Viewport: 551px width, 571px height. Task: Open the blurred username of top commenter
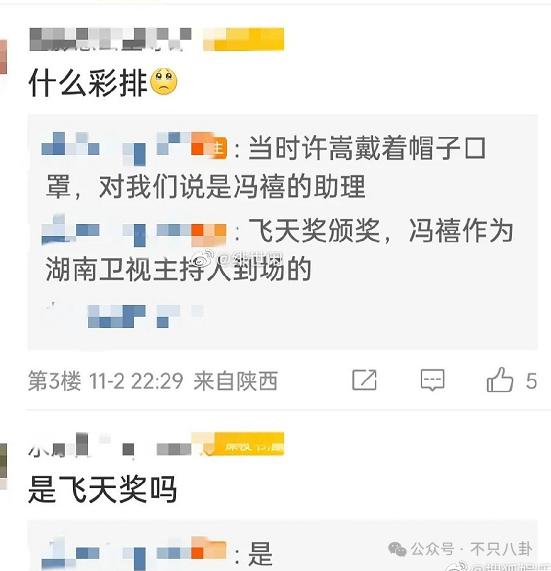[110, 39]
